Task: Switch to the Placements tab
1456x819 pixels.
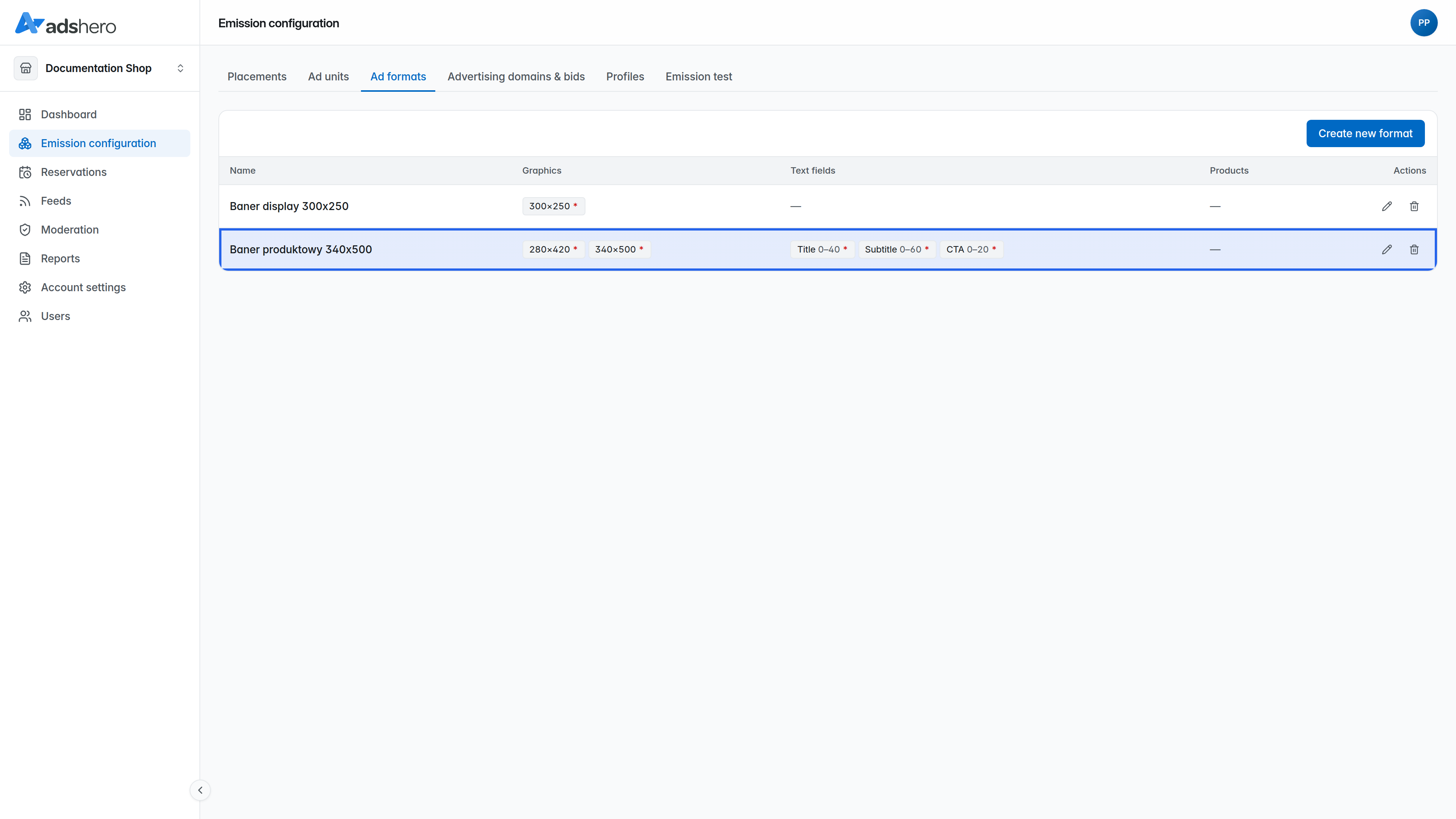Action: (257, 77)
